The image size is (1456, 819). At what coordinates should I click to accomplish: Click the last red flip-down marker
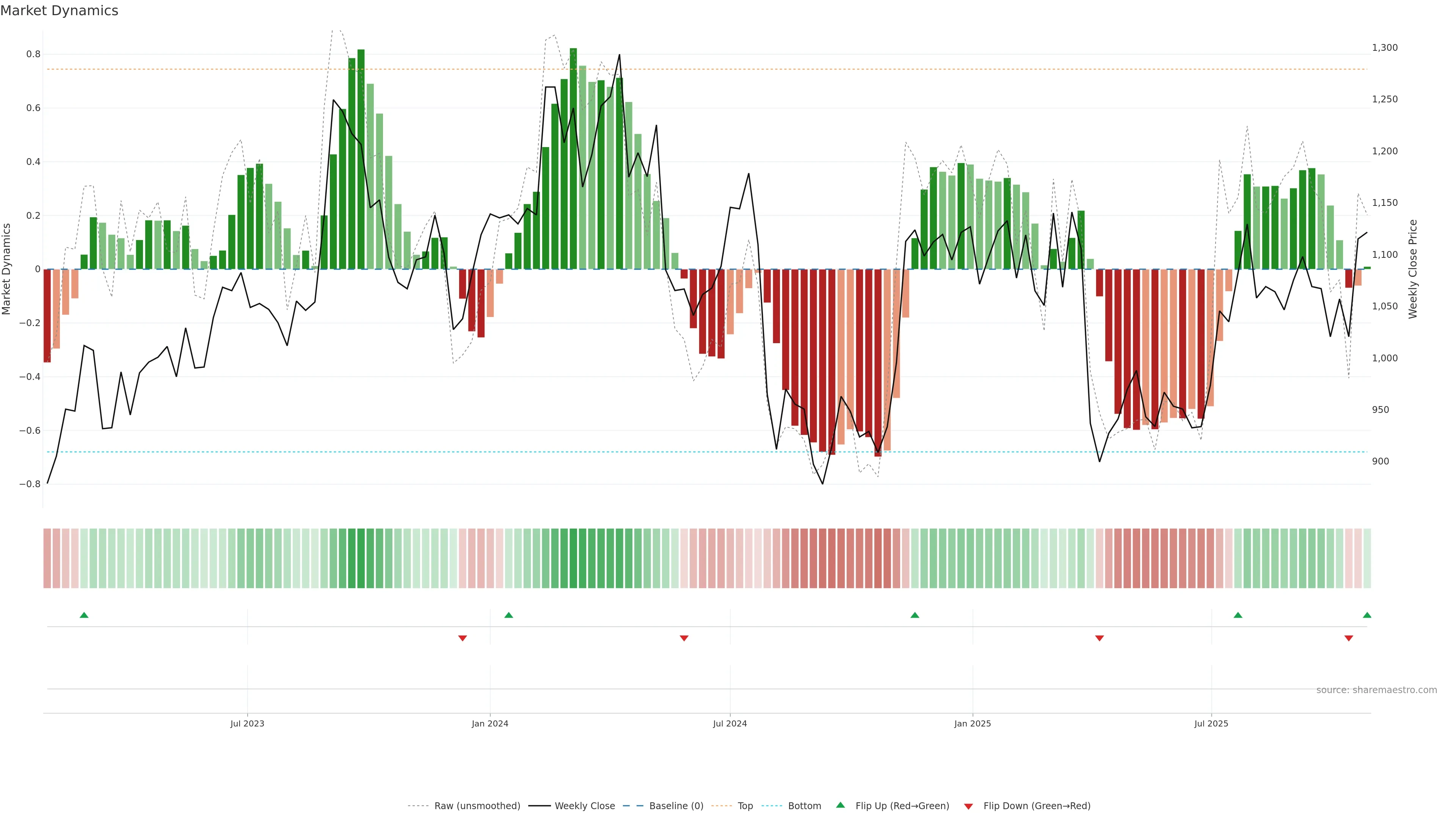click(1349, 638)
